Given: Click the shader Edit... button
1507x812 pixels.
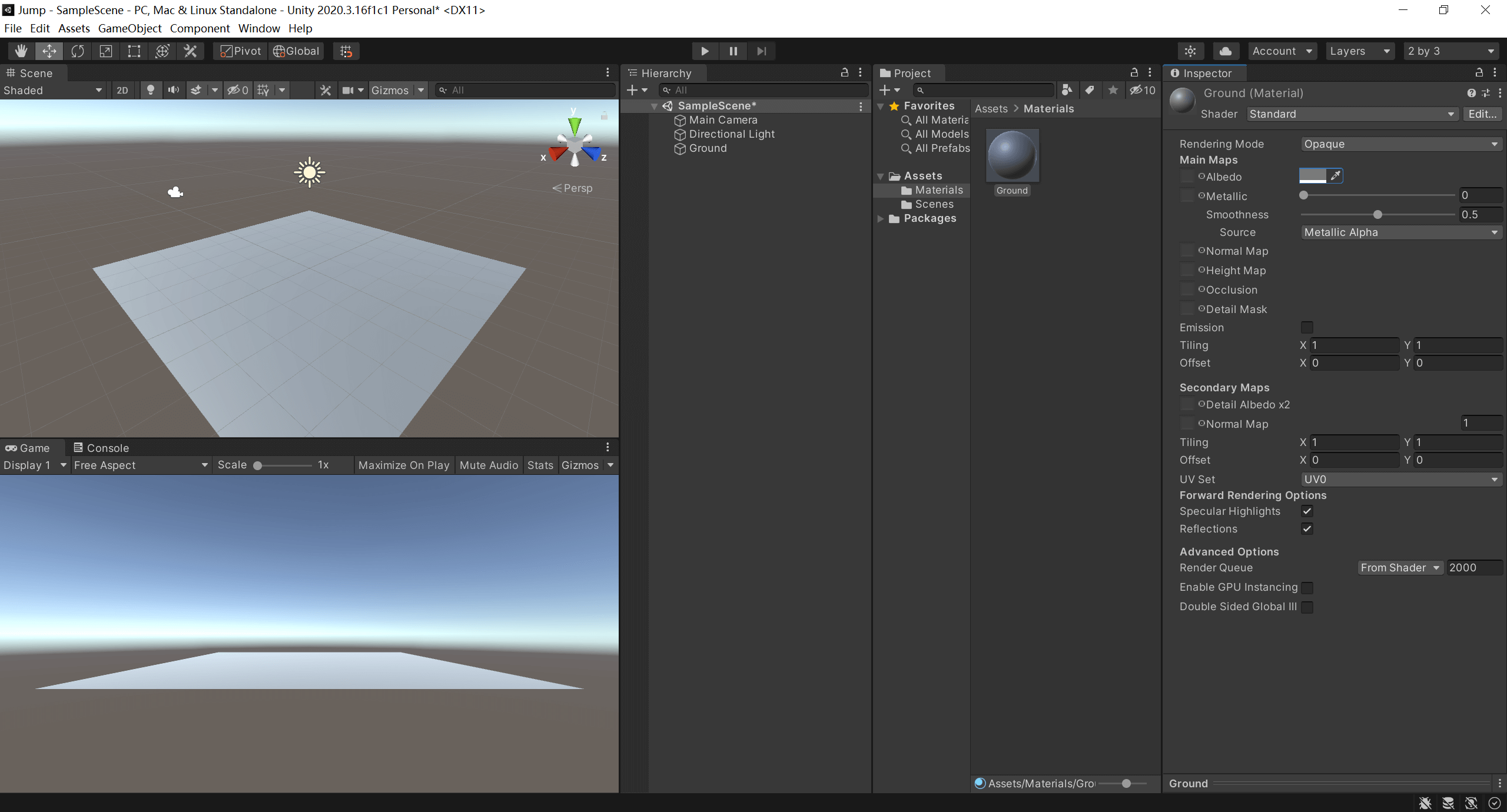Looking at the screenshot, I should 1482,114.
